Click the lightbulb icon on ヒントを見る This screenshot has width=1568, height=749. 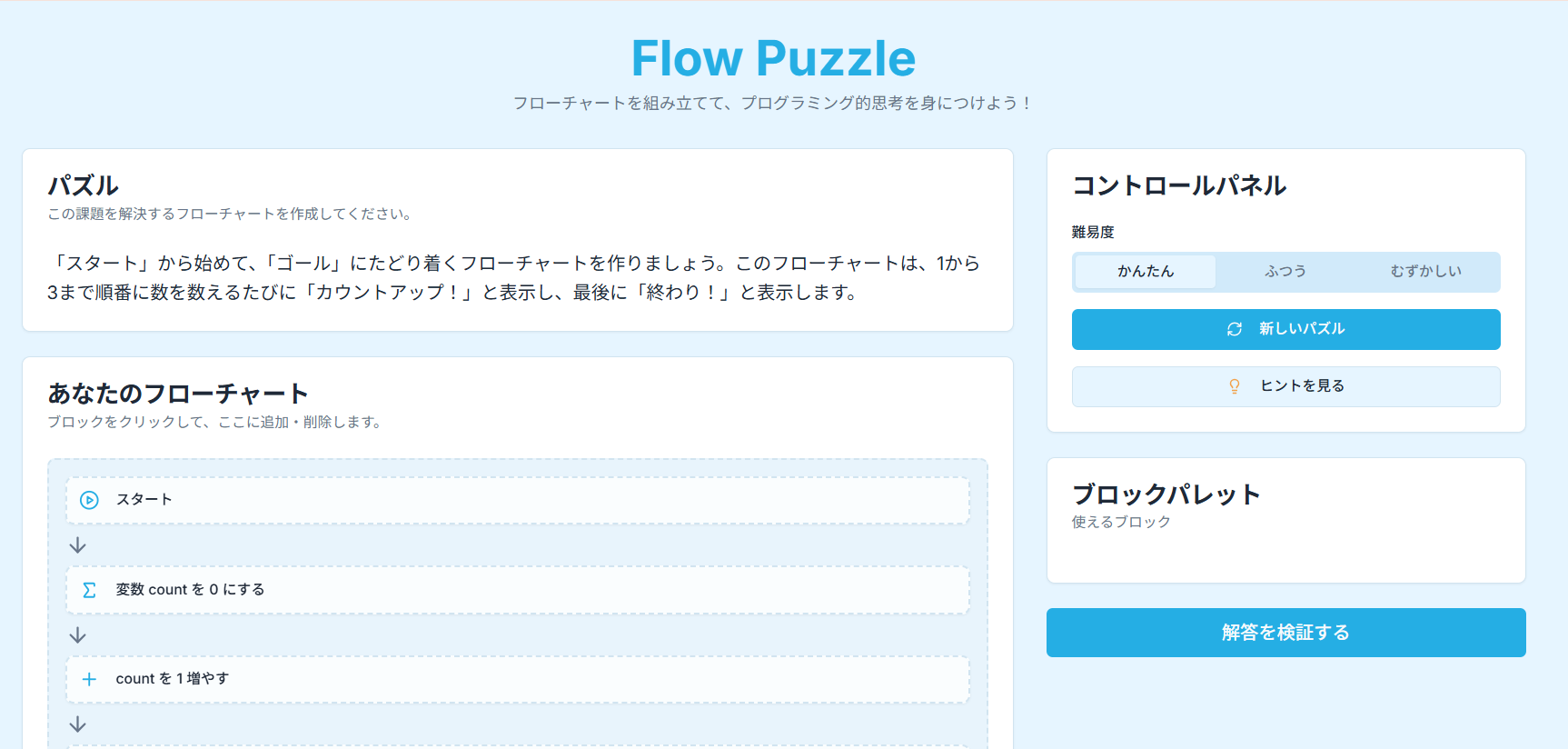(x=1233, y=386)
